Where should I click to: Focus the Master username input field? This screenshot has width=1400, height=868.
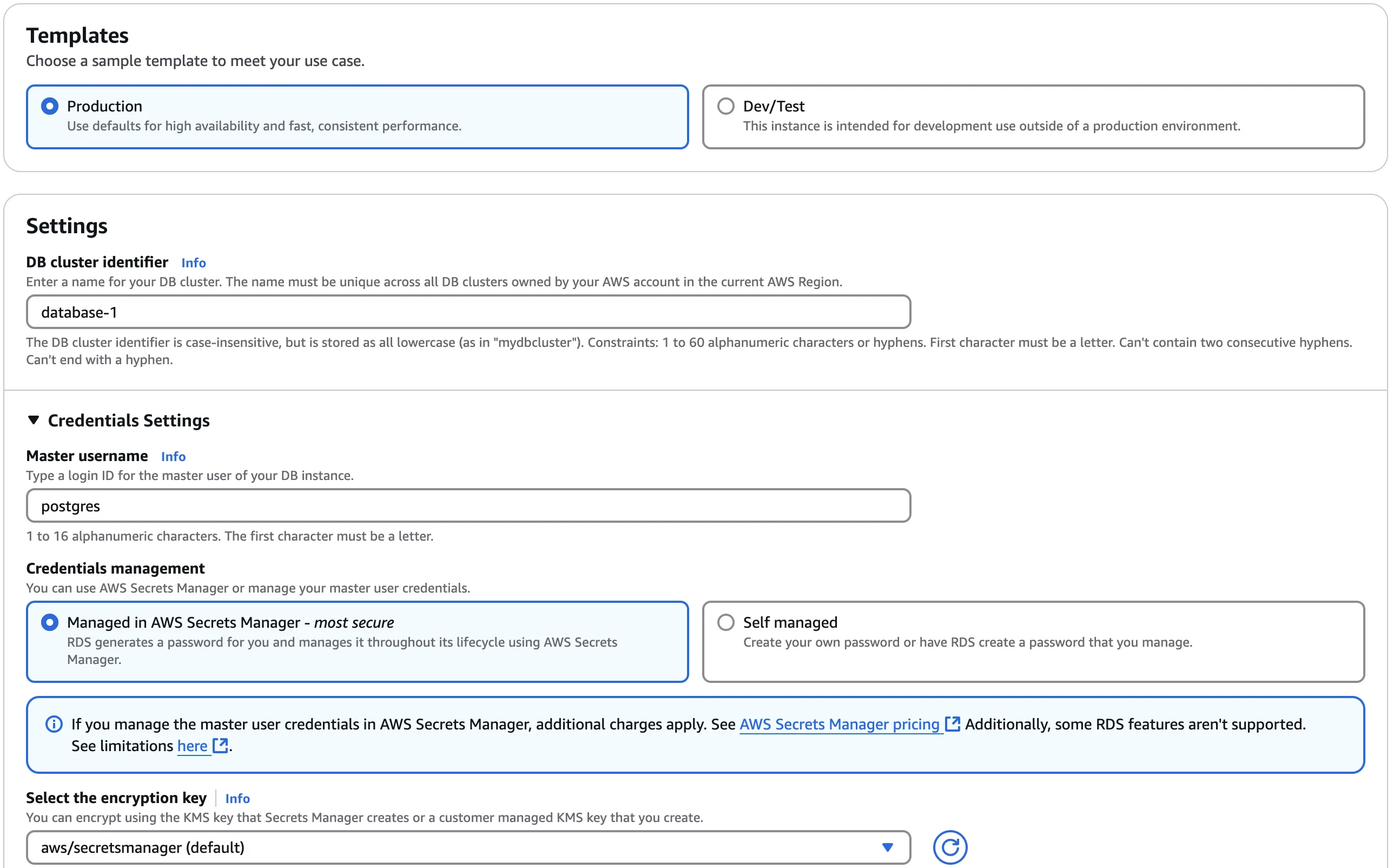click(467, 506)
